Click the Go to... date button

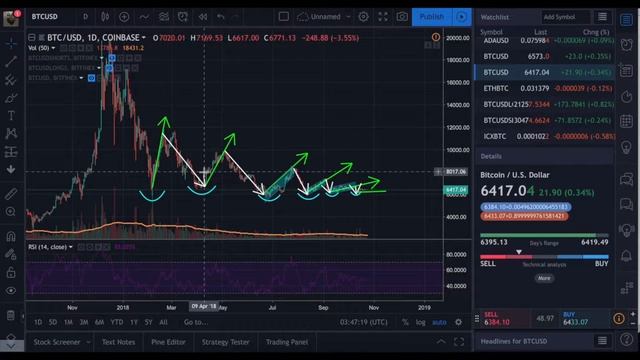pos(196,322)
